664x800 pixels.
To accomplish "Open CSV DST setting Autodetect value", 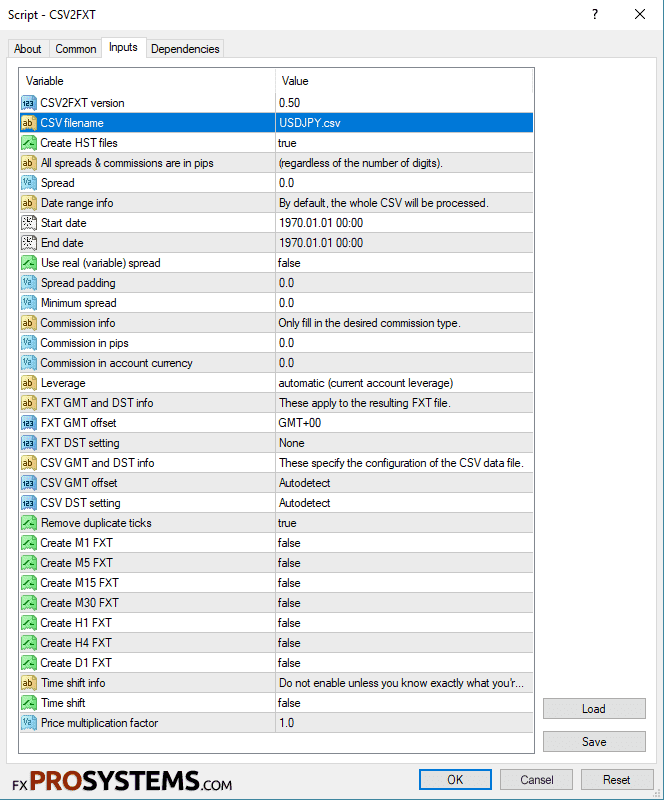I will point(404,503).
